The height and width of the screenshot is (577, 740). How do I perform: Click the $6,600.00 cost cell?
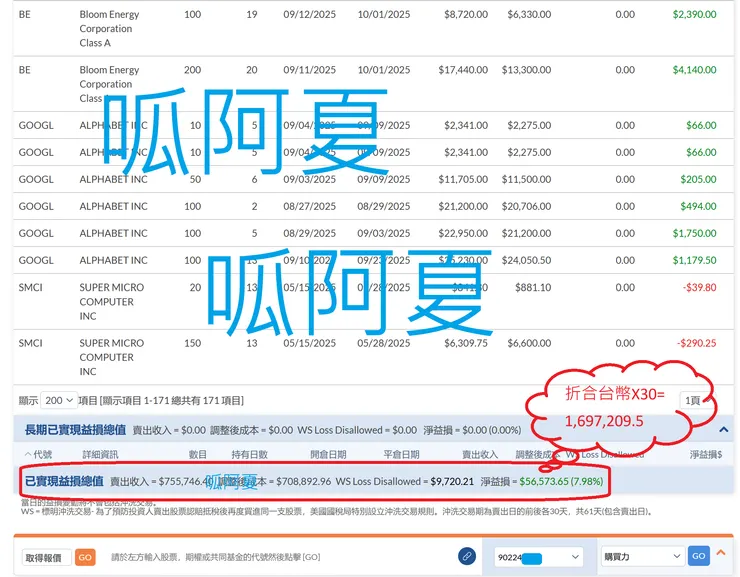tap(529, 343)
